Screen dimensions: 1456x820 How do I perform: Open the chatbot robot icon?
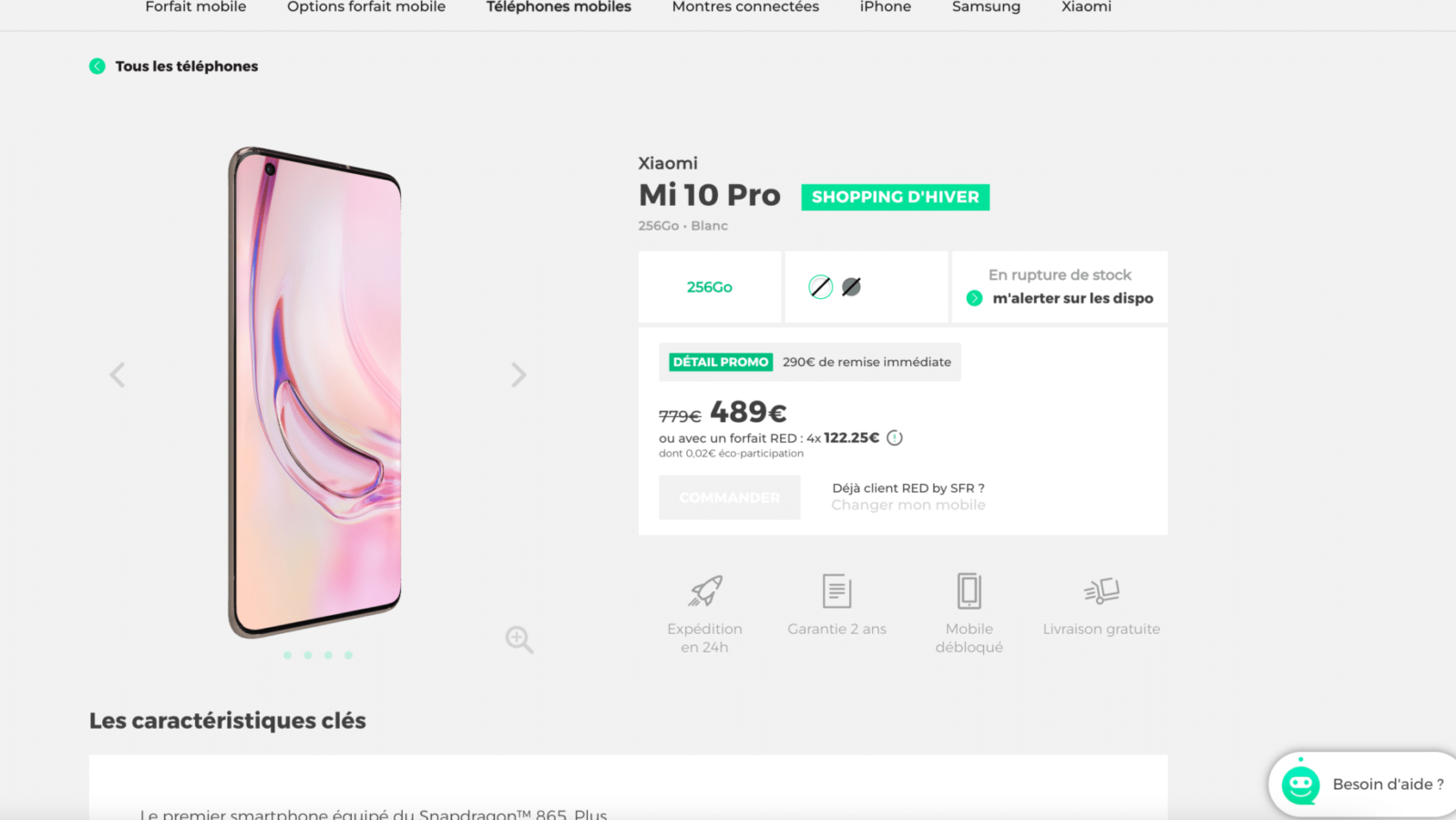1300,784
